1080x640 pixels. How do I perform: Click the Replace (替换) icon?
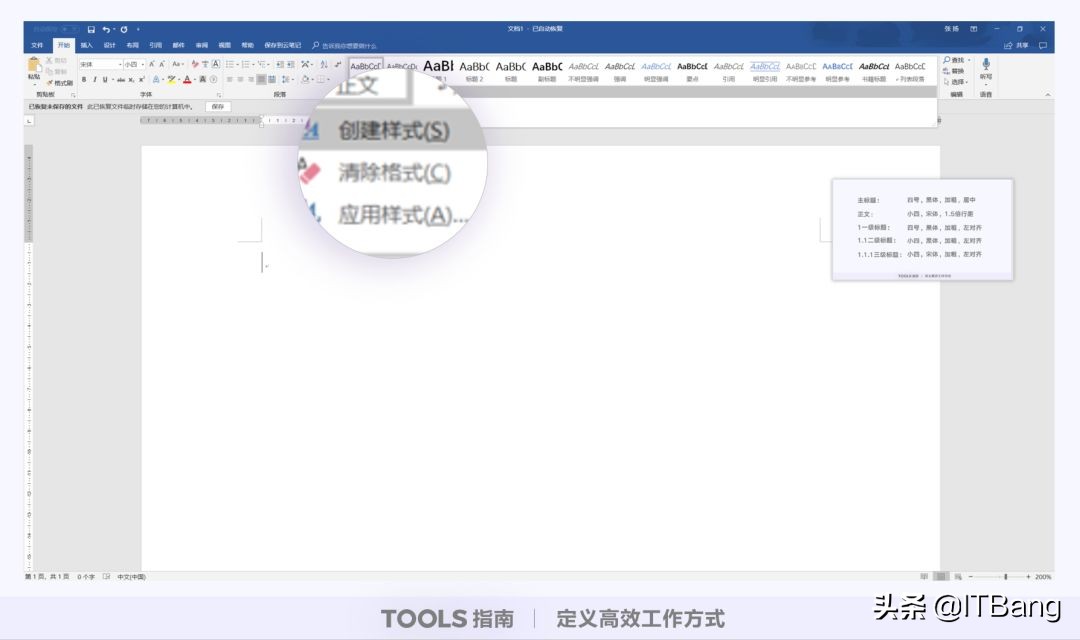(x=946, y=70)
